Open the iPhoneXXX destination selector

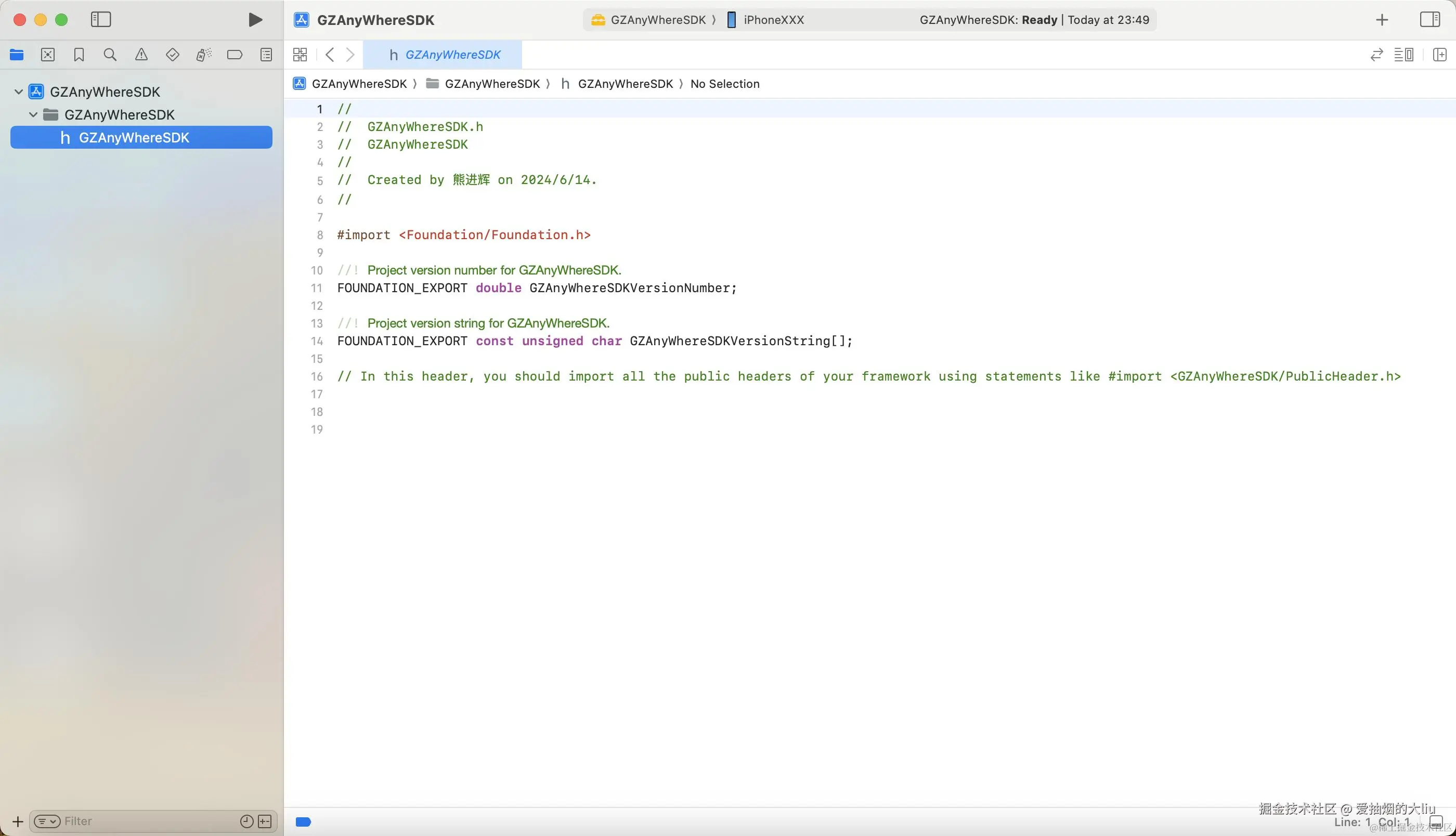pos(773,20)
